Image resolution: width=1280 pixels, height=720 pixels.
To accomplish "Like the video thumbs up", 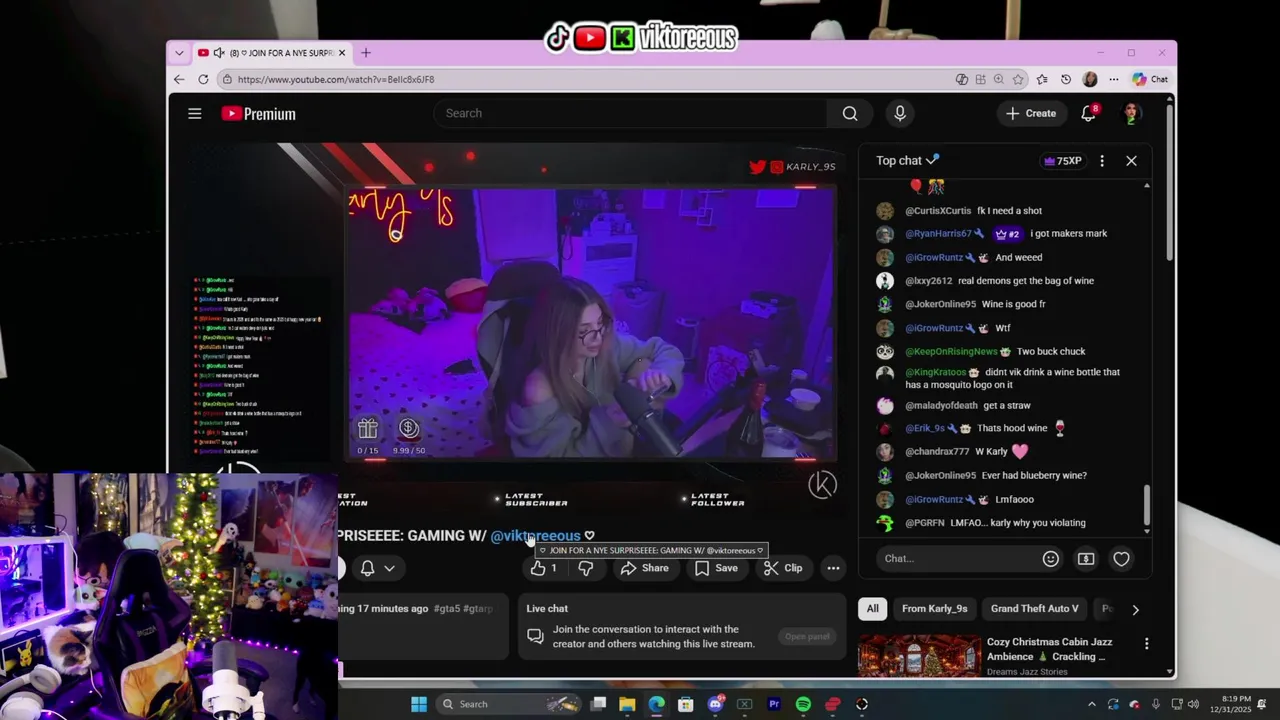I will 543,568.
